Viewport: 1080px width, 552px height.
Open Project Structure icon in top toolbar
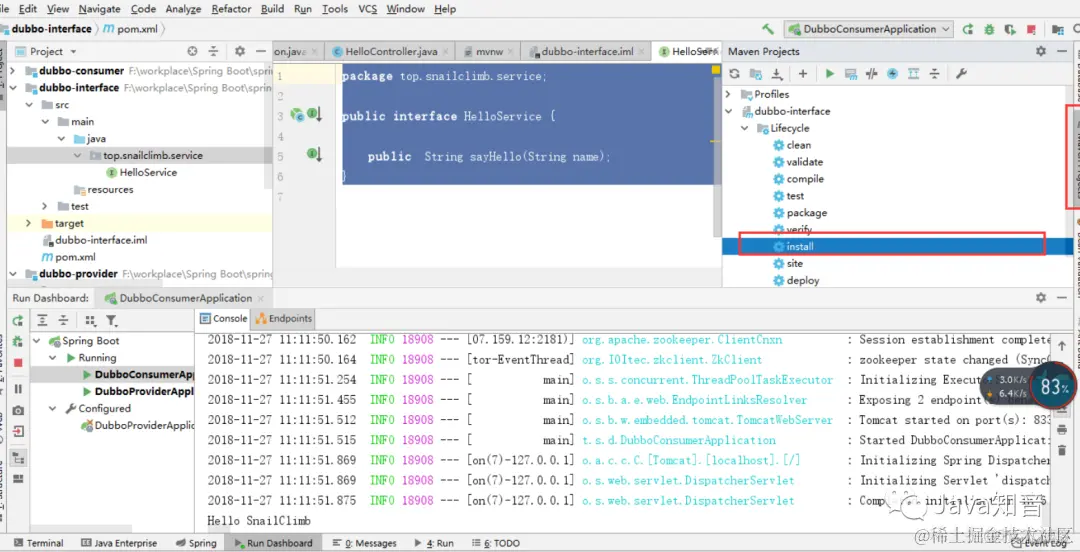(1058, 30)
